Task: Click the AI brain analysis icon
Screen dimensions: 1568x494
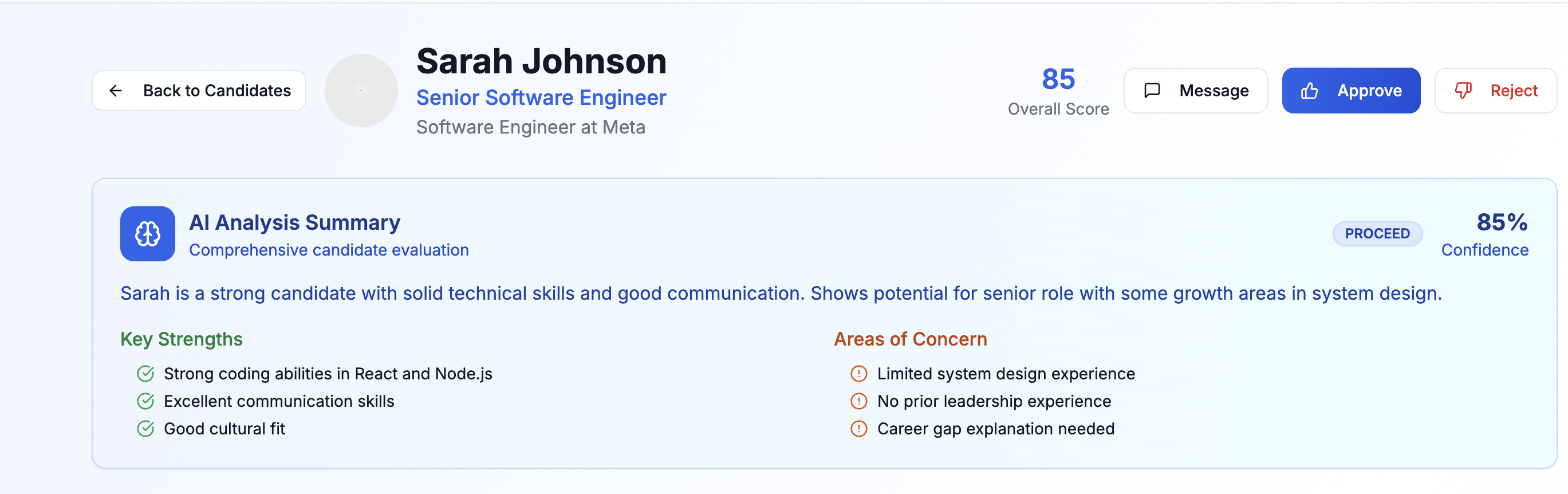Action: [147, 234]
